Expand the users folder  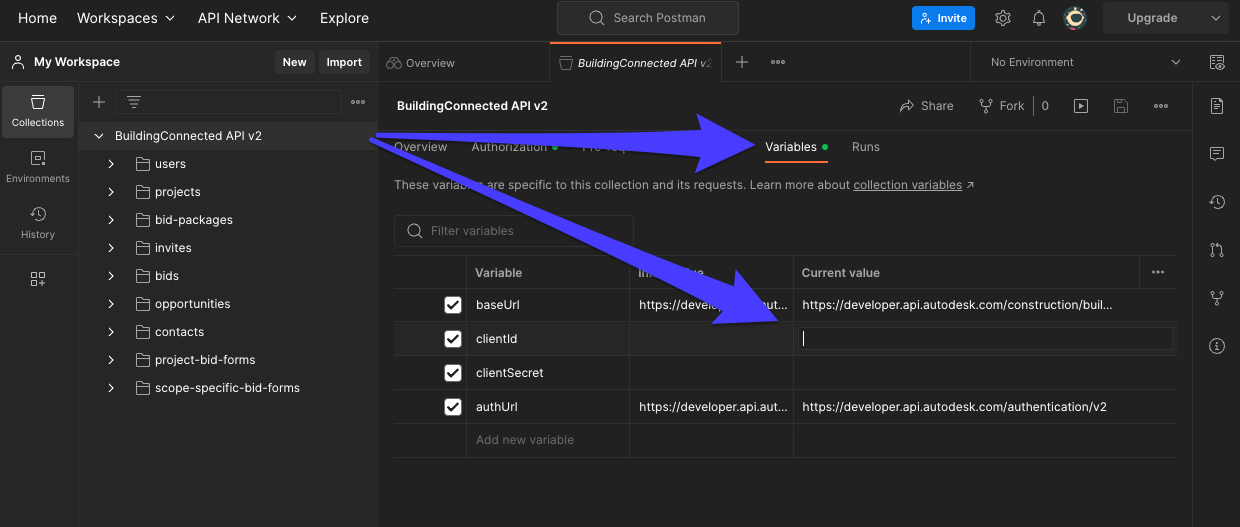[x=111, y=164]
